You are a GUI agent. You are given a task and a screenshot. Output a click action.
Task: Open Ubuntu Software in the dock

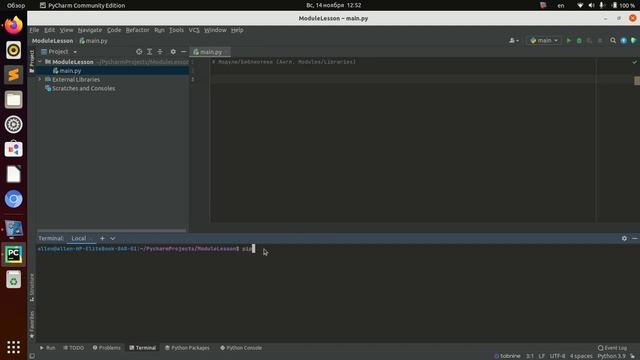[x=13, y=149]
